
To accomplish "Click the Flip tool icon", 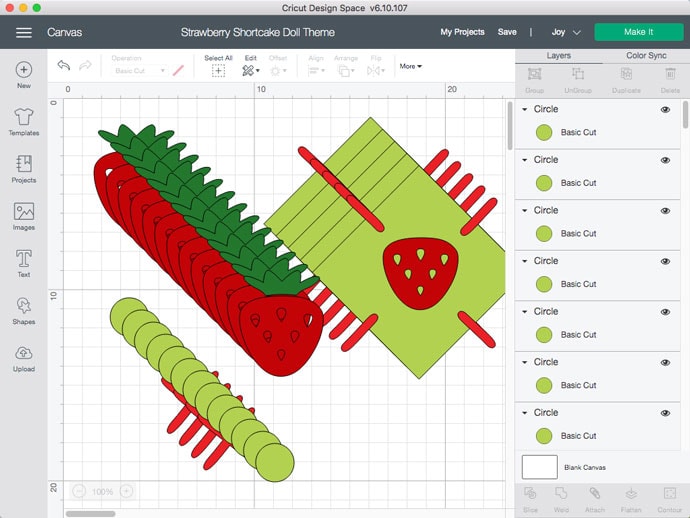I will 375,70.
